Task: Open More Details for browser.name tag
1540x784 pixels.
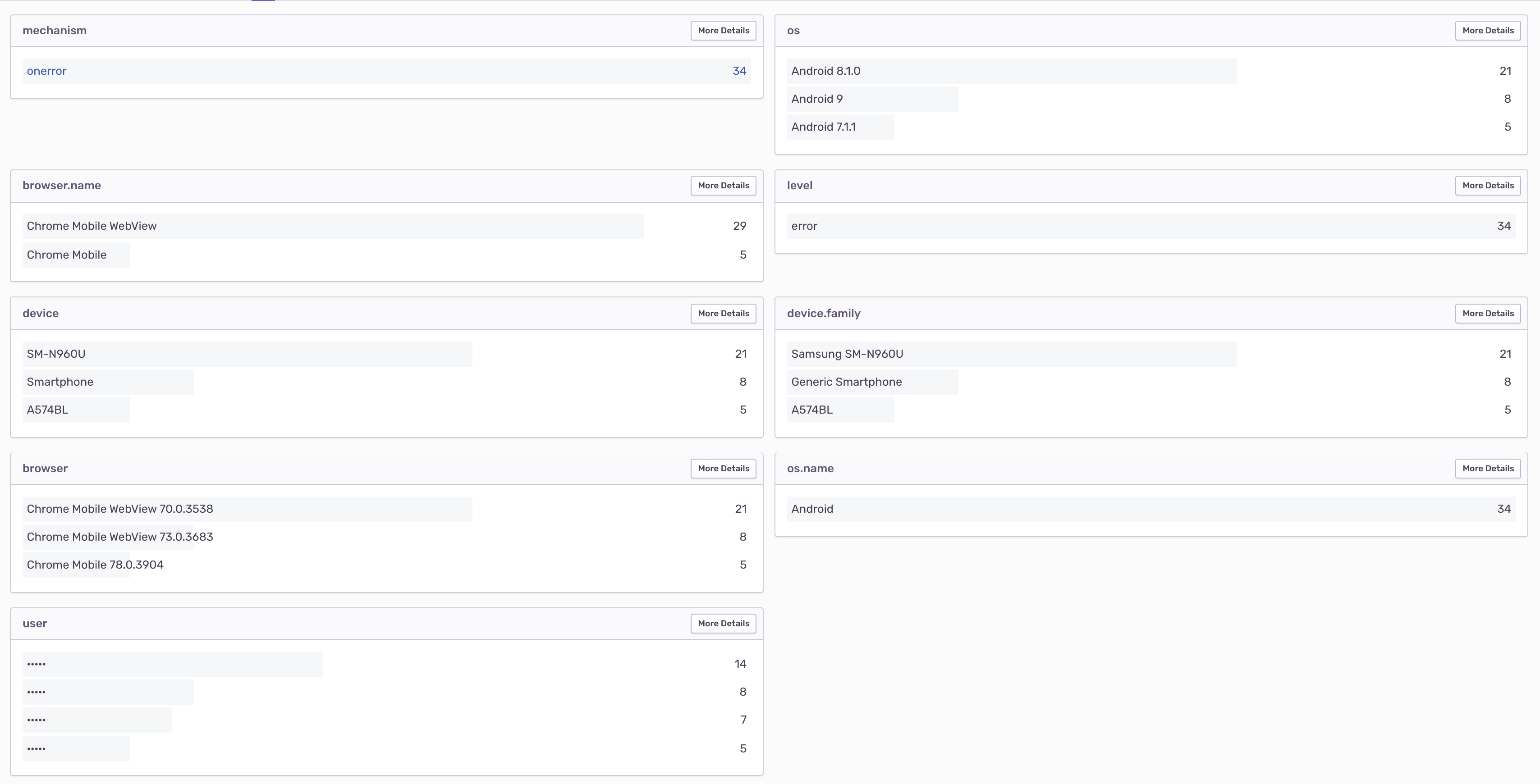Action: pyautogui.click(x=723, y=185)
